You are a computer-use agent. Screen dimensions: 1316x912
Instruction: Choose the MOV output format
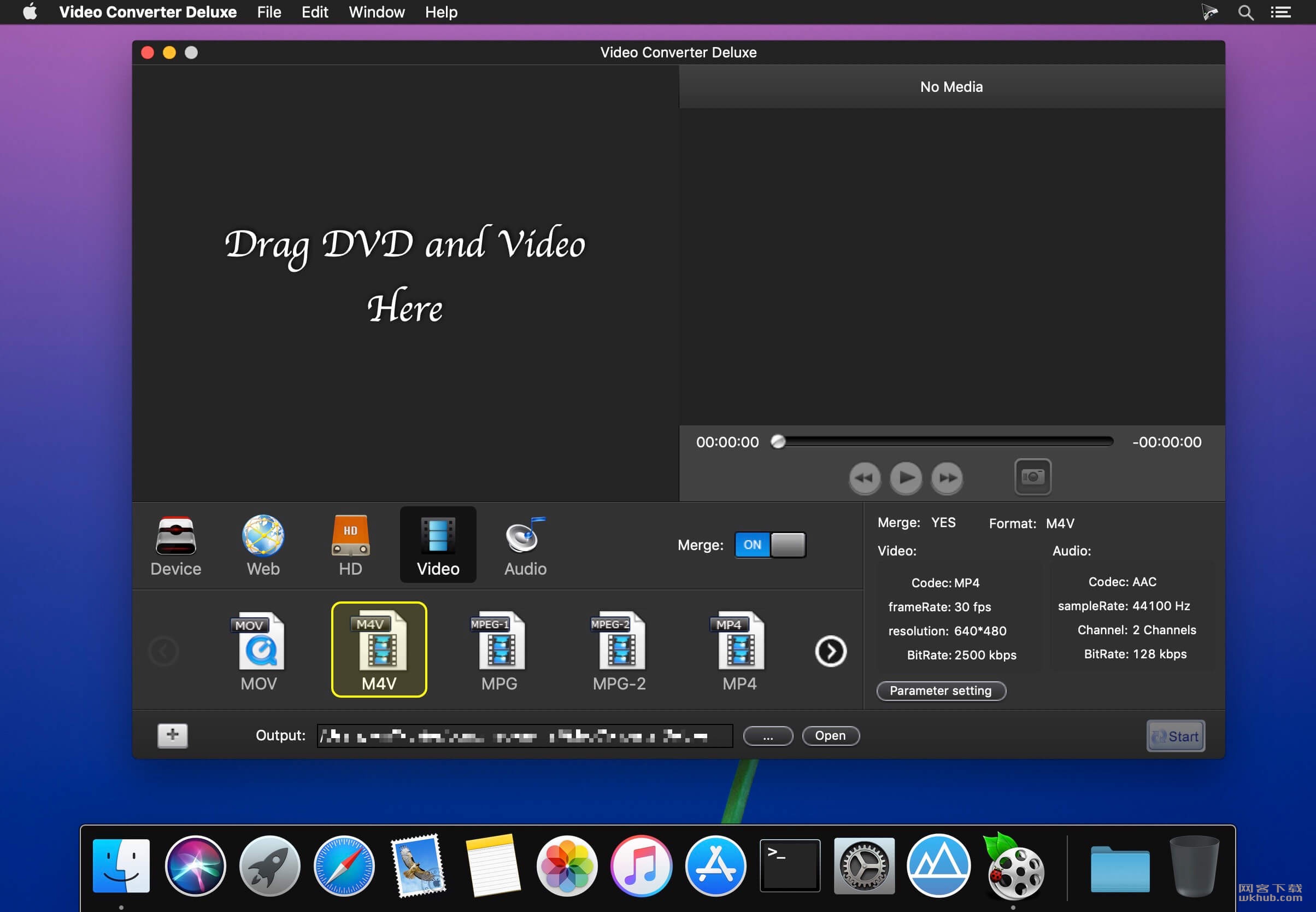259,650
